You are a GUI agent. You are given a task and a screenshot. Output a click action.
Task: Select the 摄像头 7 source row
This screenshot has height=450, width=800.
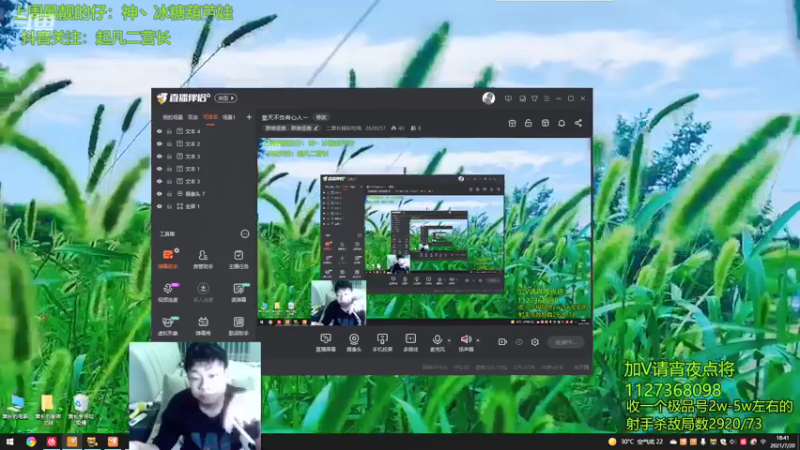pos(204,194)
